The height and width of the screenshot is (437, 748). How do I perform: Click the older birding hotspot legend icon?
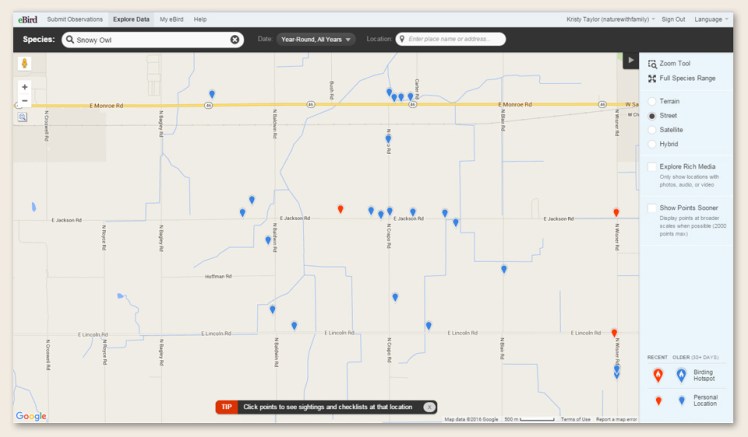pyautogui.click(x=681, y=375)
